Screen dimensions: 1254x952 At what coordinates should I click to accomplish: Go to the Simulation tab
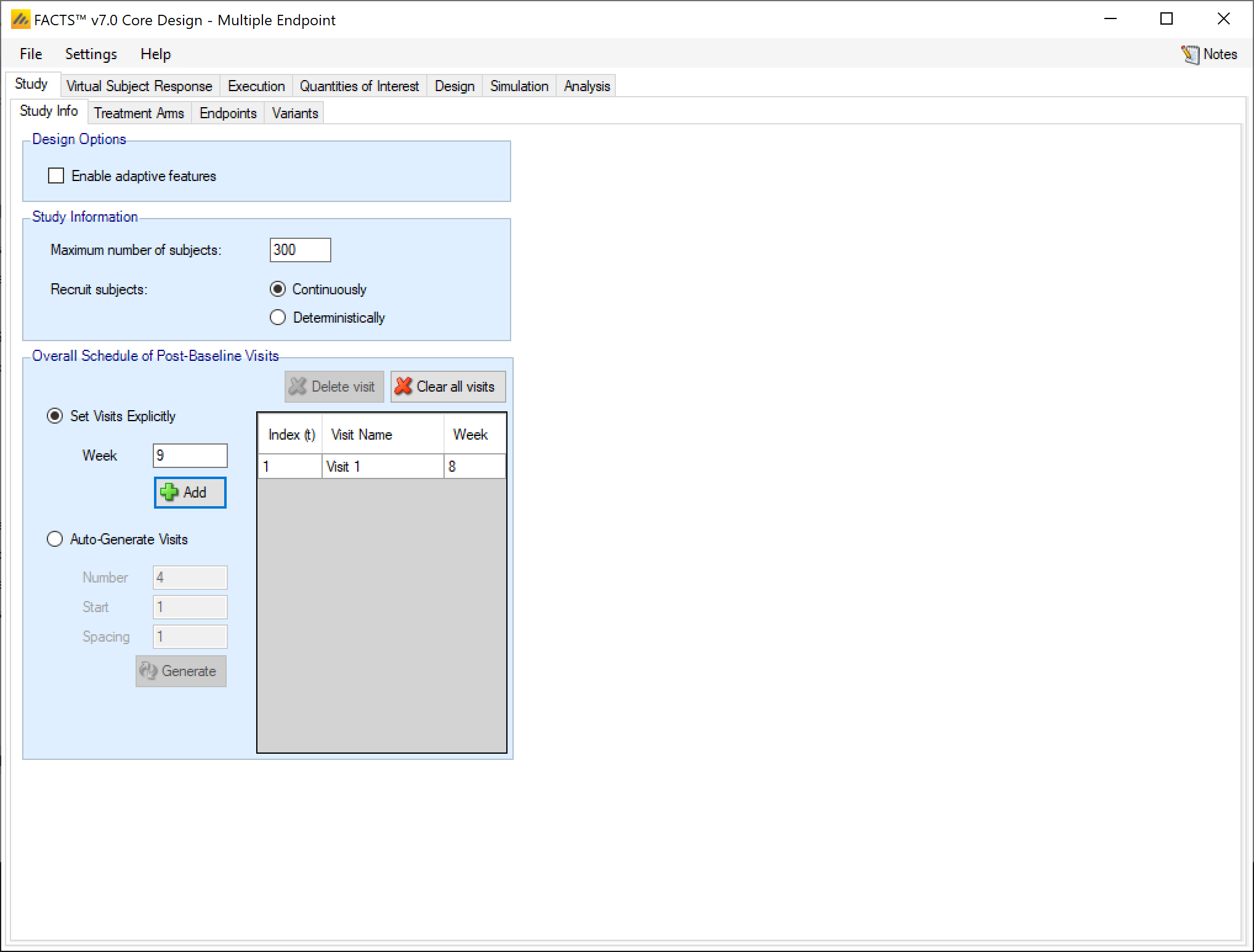pos(519,86)
